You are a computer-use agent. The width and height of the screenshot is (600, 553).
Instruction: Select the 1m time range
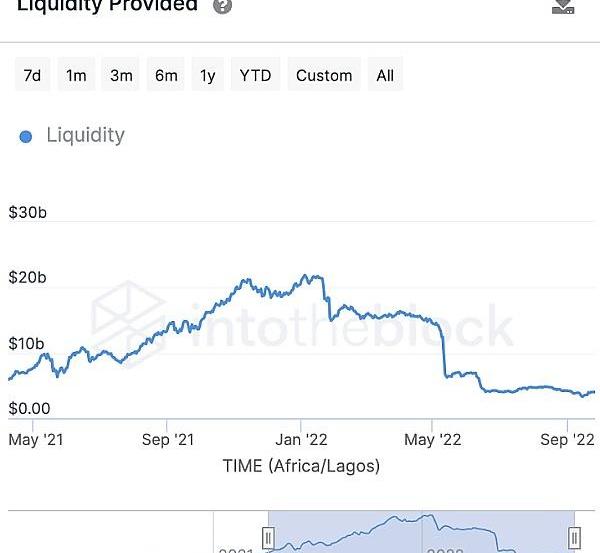click(76, 75)
